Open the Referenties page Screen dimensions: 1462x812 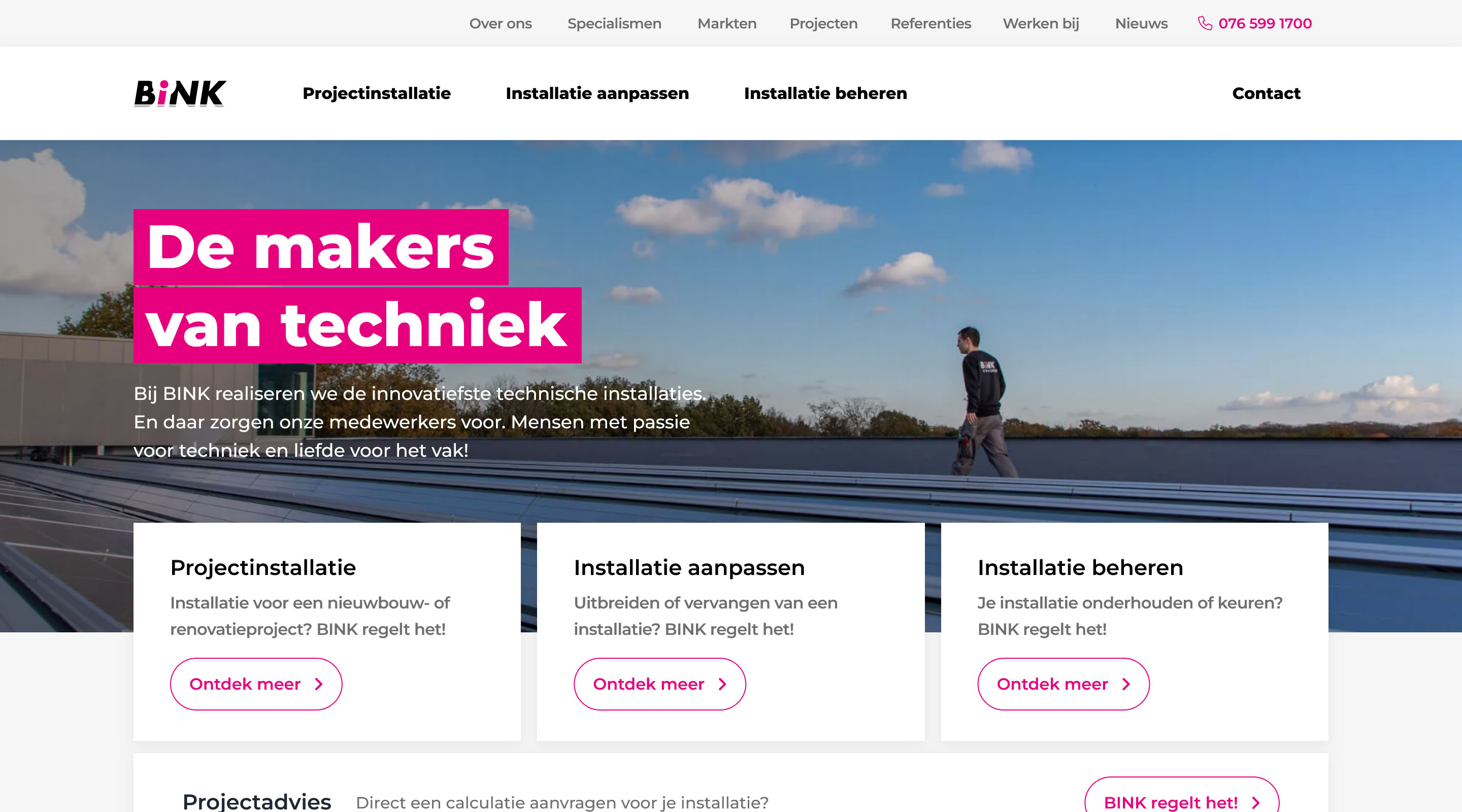pos(931,23)
